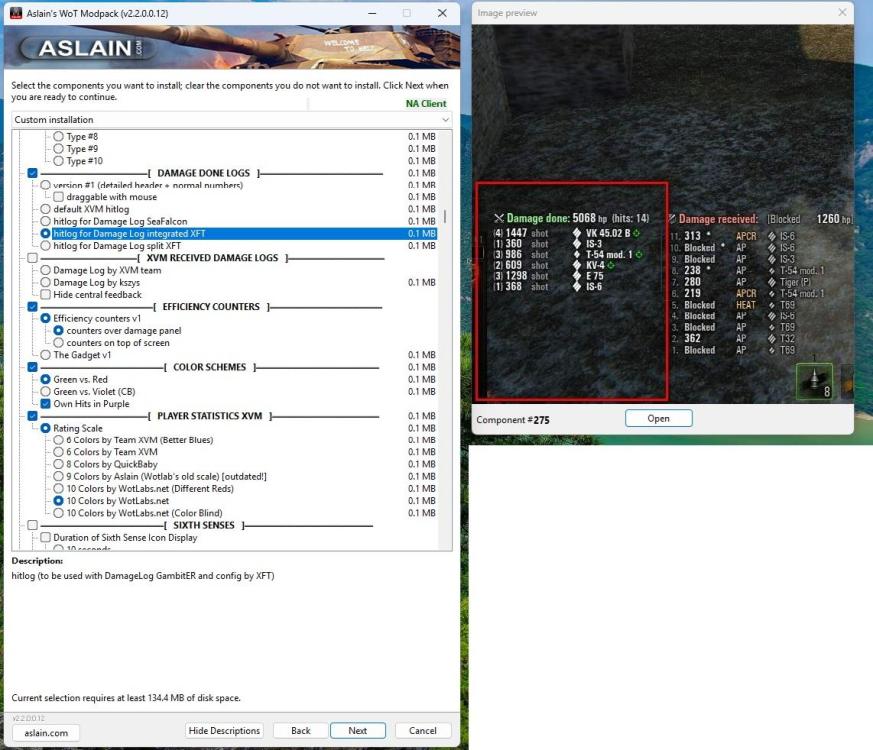The width and height of the screenshot is (873, 750).
Task: Click the Aslain app icon in title bar
Action: (x=16, y=13)
